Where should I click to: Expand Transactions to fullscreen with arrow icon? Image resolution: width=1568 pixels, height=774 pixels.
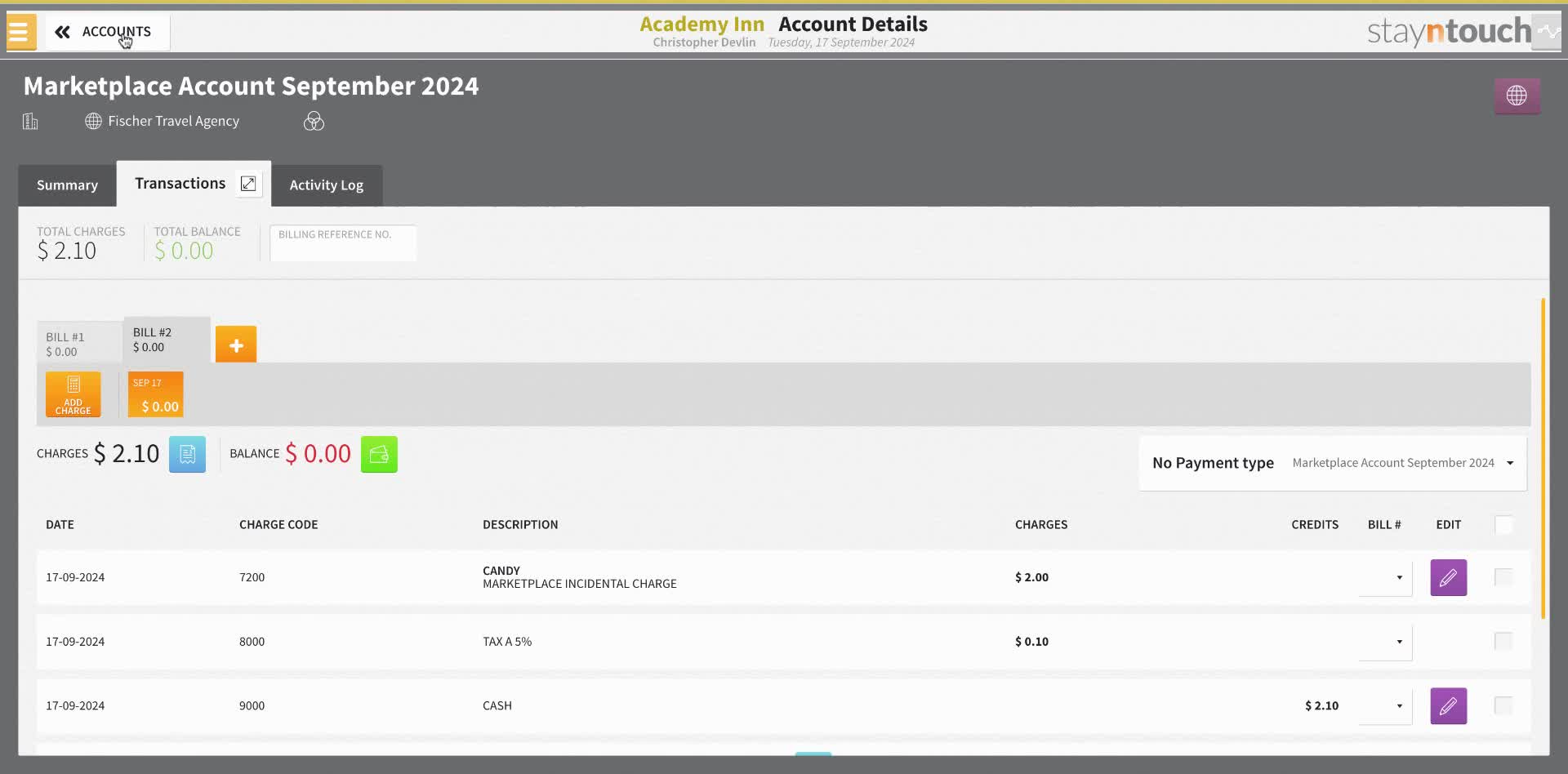coord(248,184)
